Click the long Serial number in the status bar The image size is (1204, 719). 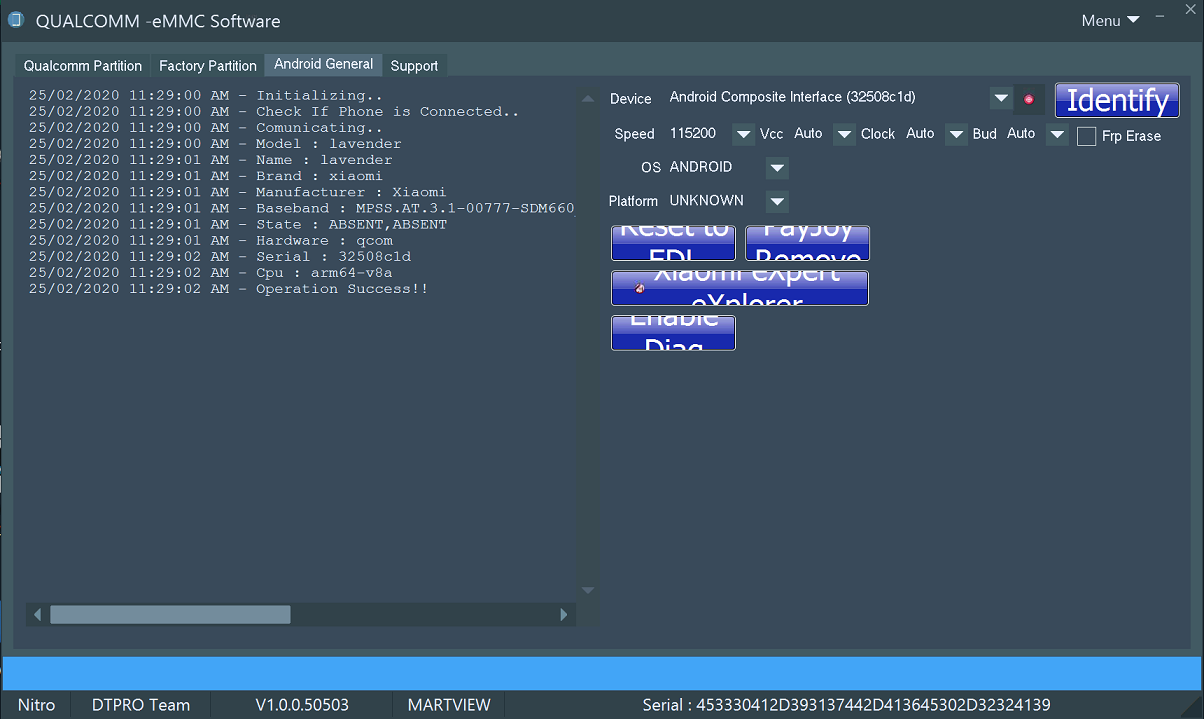click(846, 705)
